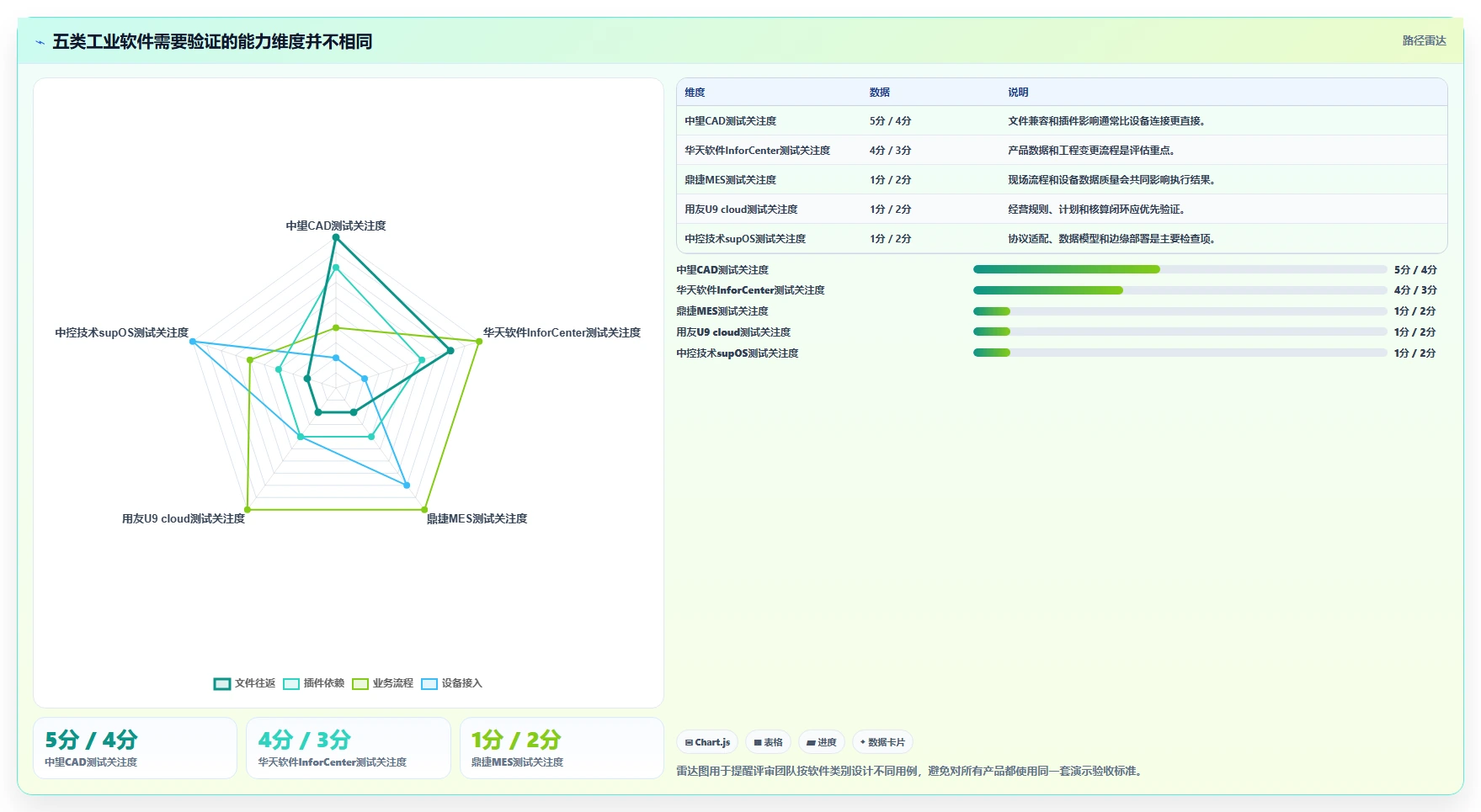The width and height of the screenshot is (1481, 812).
Task: Open the 5分 / 4分 中望CAD summary card
Action: click(135, 748)
